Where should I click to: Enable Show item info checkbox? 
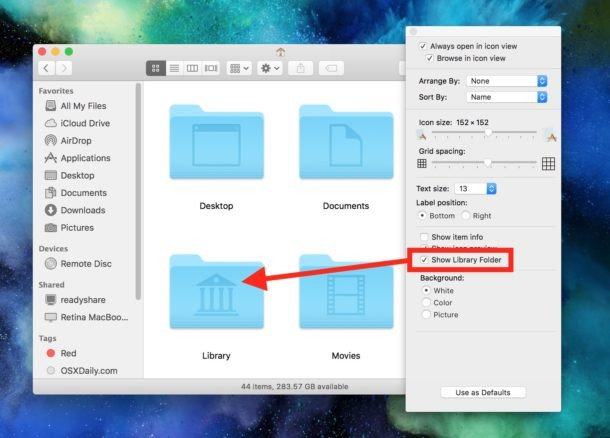pos(423,236)
